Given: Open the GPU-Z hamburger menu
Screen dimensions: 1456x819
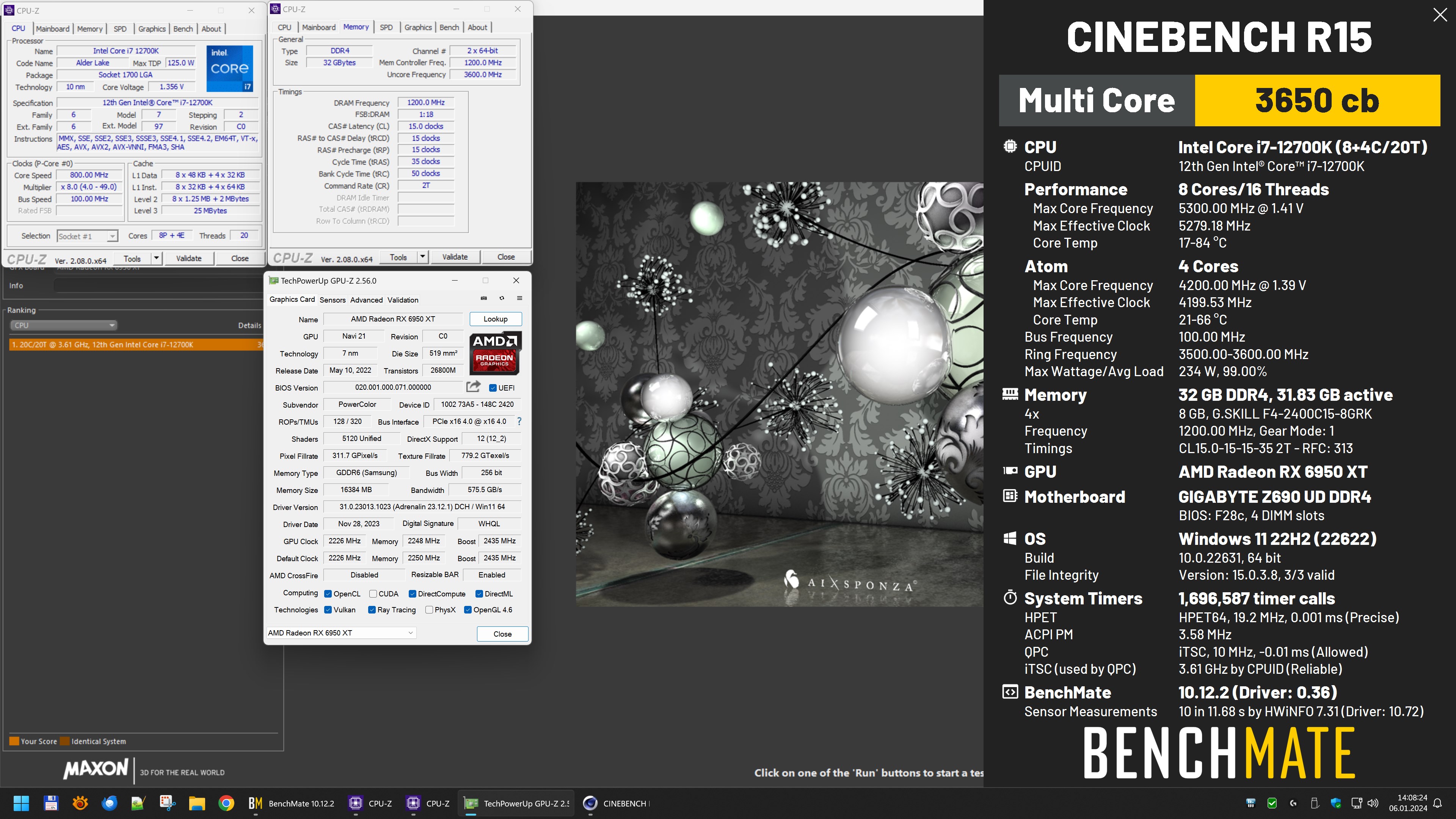Looking at the screenshot, I should click(x=519, y=298).
